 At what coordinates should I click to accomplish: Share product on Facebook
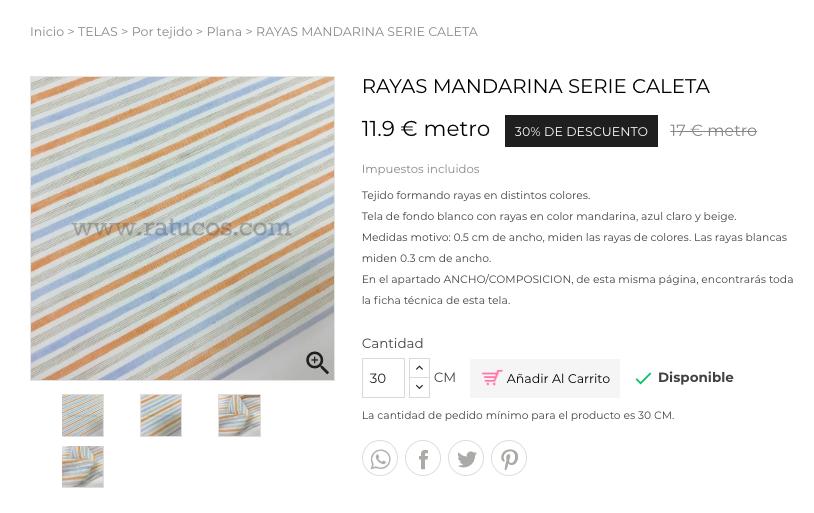(x=423, y=458)
